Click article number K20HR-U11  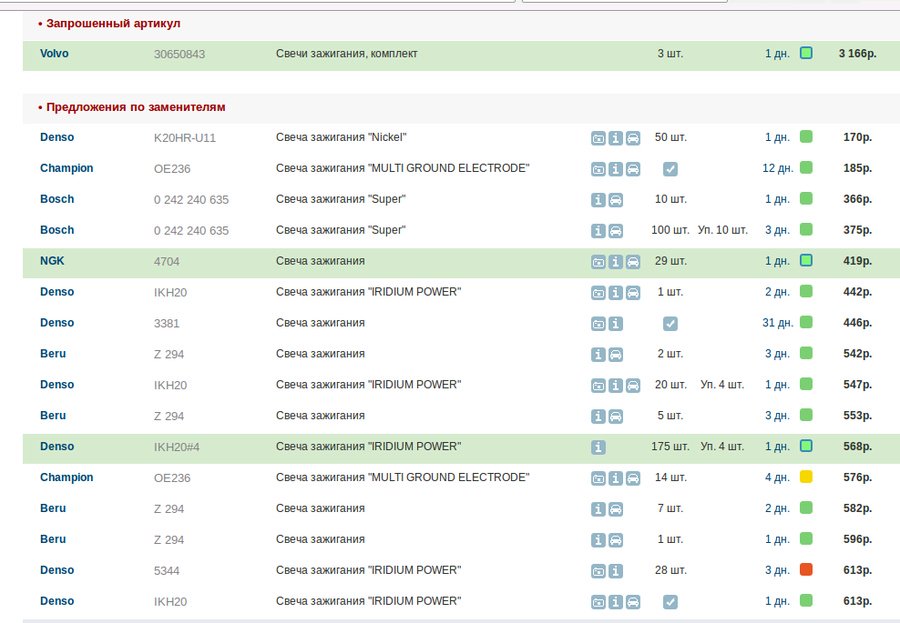(185, 138)
